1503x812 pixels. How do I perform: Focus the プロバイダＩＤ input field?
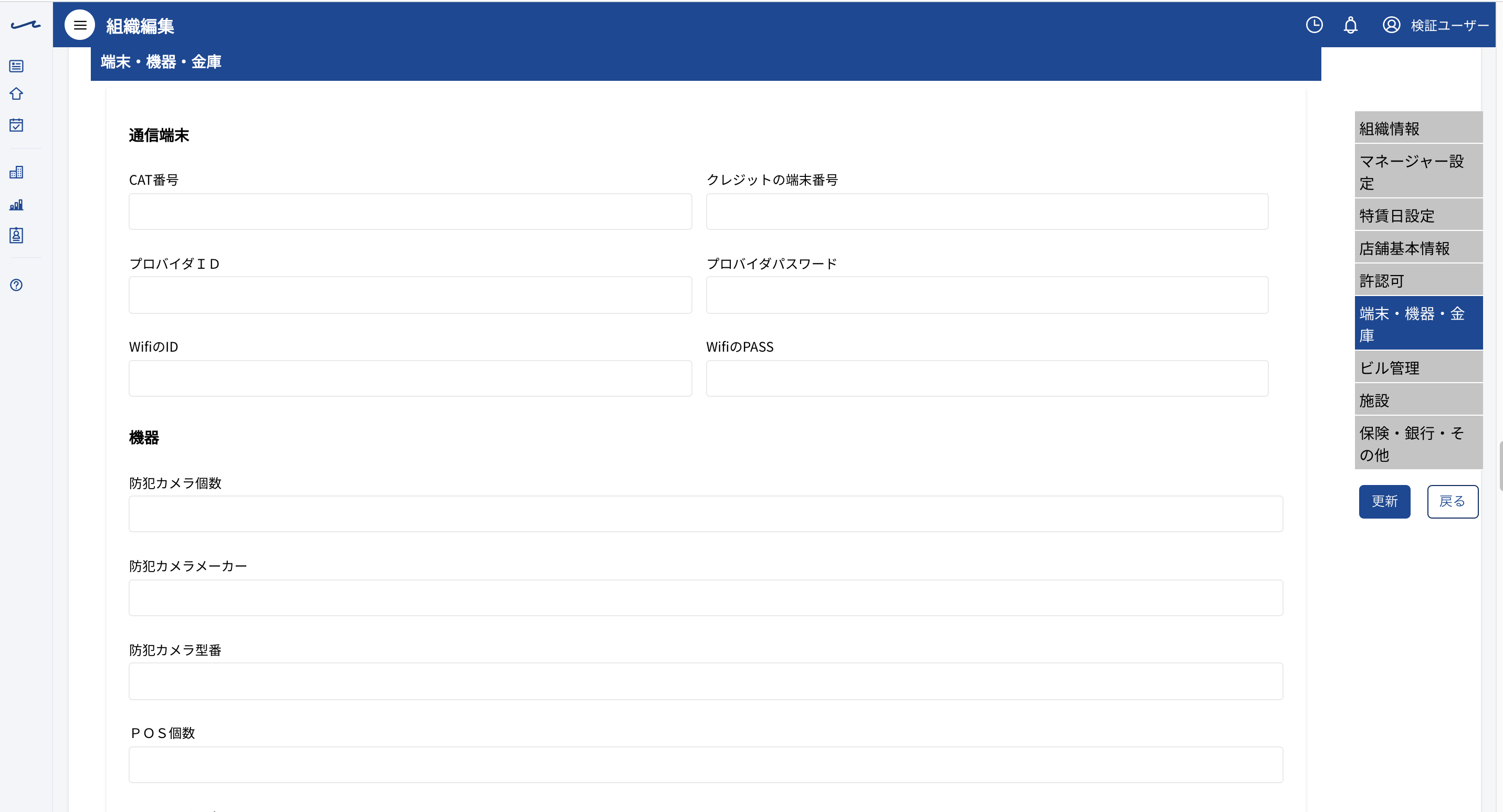pos(410,295)
